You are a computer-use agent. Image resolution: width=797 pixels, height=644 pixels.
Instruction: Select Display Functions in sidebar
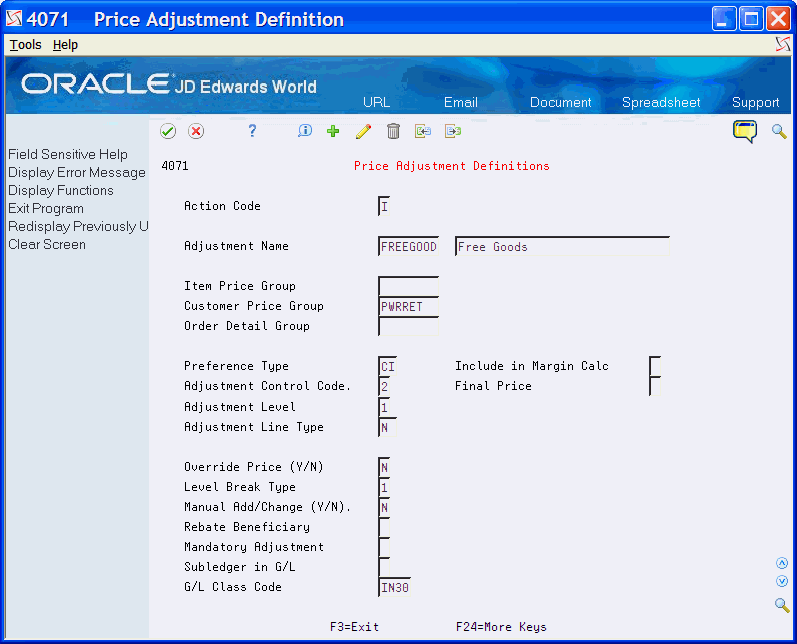[60, 190]
